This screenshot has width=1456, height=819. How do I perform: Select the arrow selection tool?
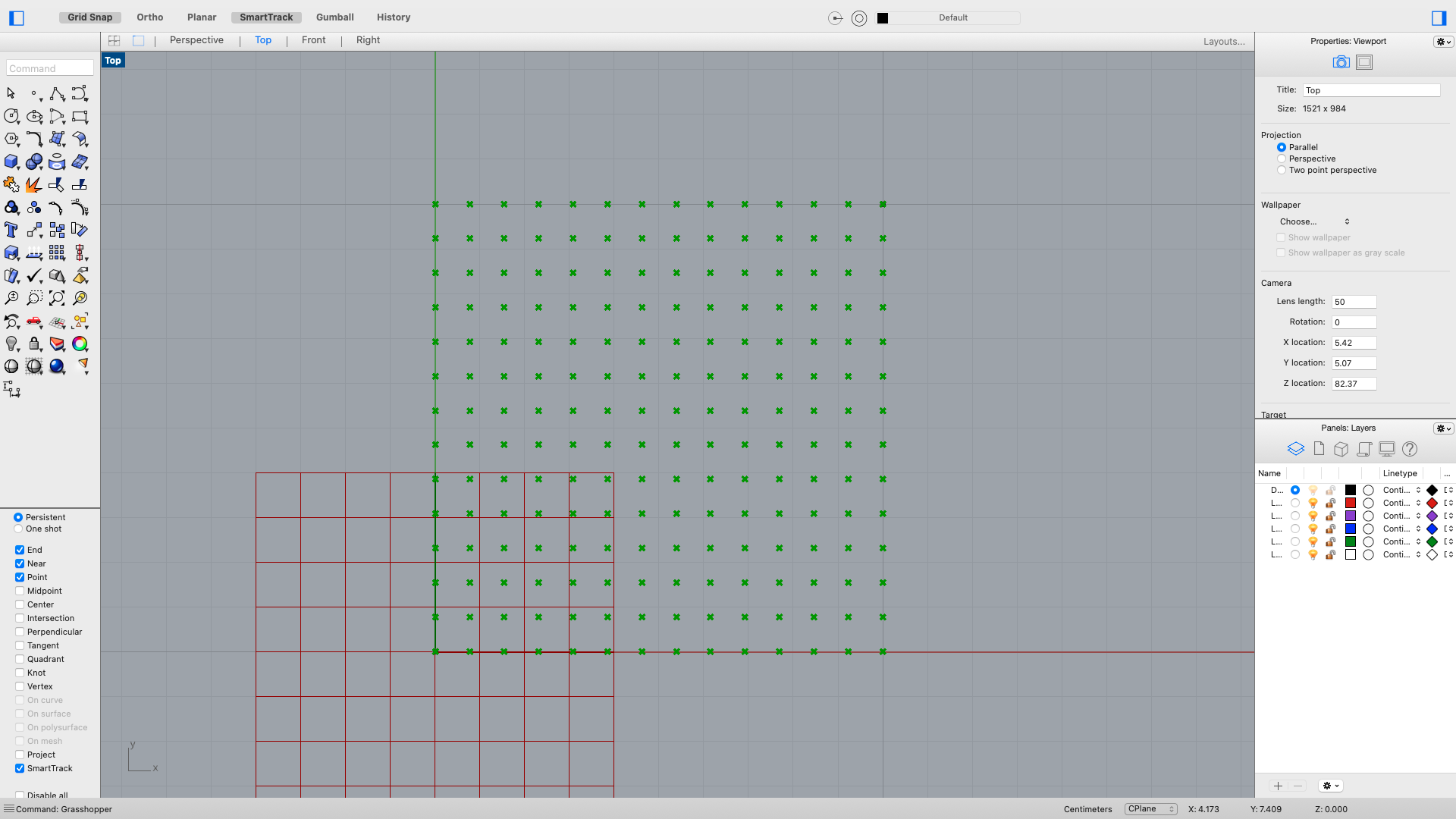(11, 93)
